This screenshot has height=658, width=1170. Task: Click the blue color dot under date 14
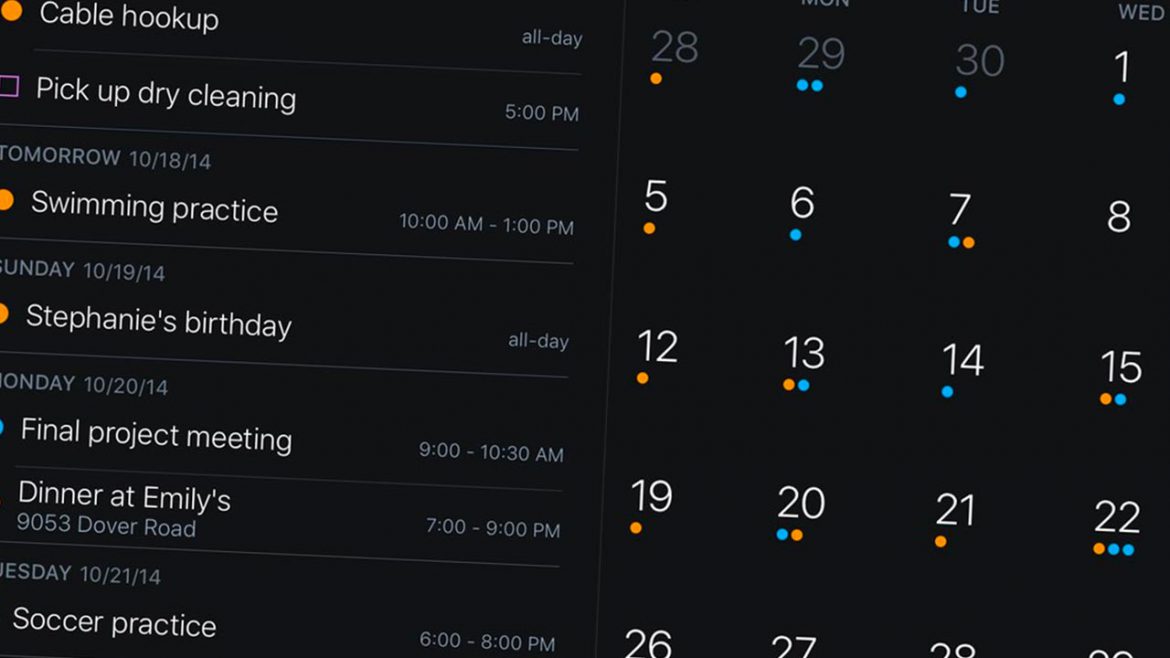click(x=945, y=390)
